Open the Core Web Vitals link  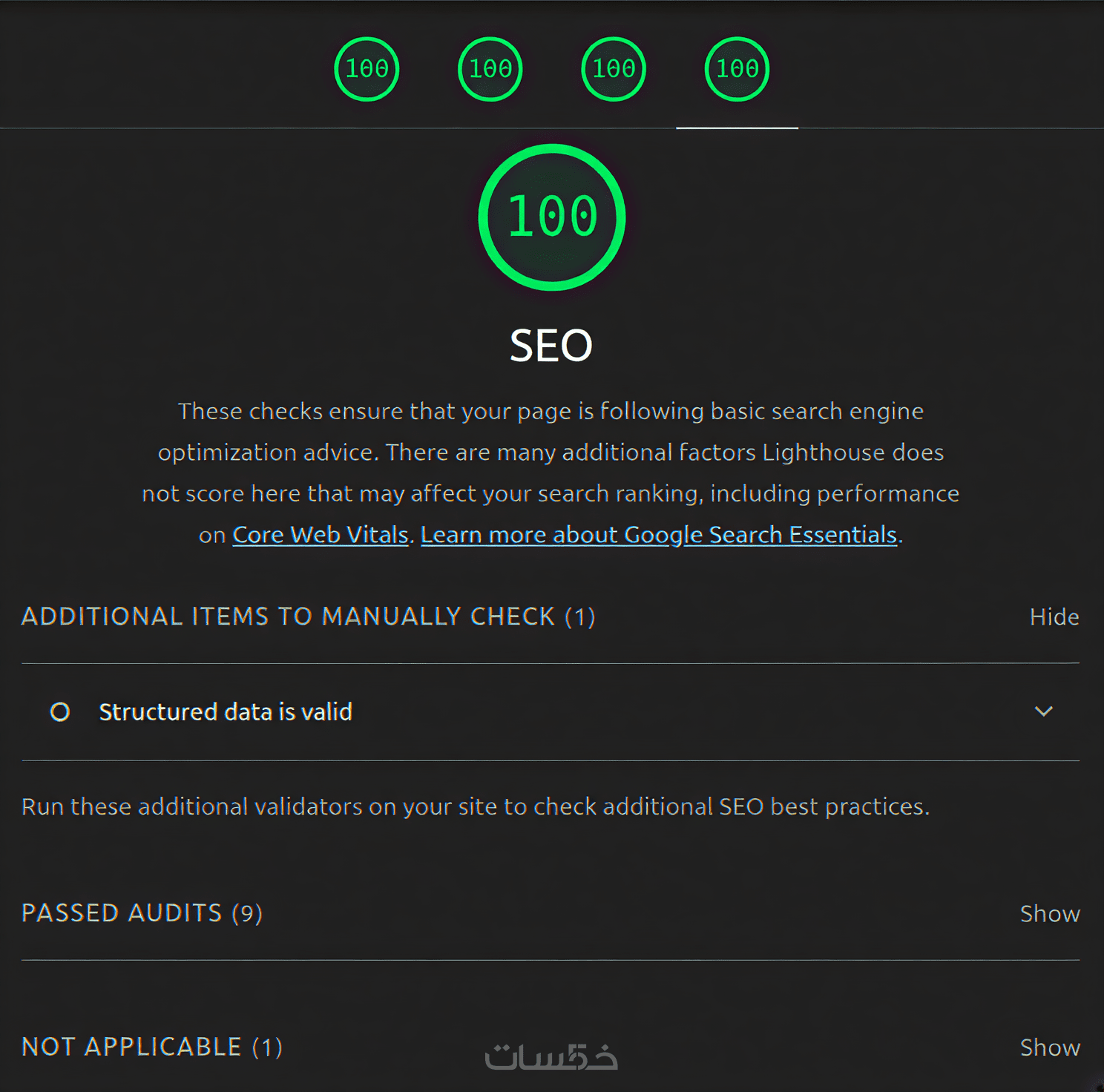[x=321, y=535]
